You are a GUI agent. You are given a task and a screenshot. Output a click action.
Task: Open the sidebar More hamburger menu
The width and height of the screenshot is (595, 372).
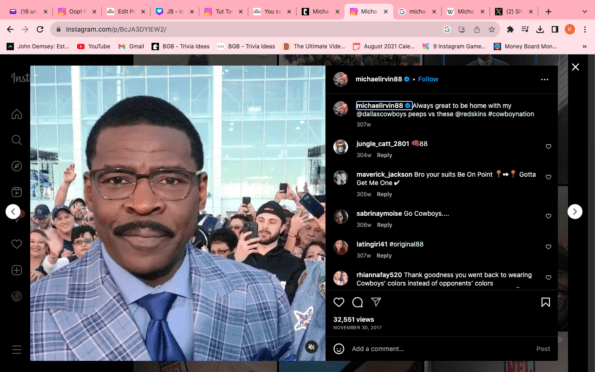point(17,350)
